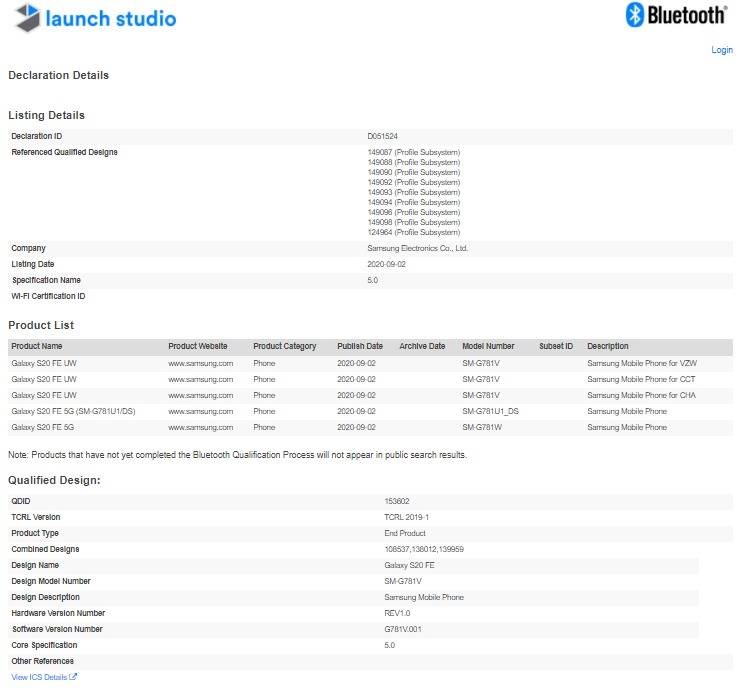Open the View ICS Details link

[39, 677]
